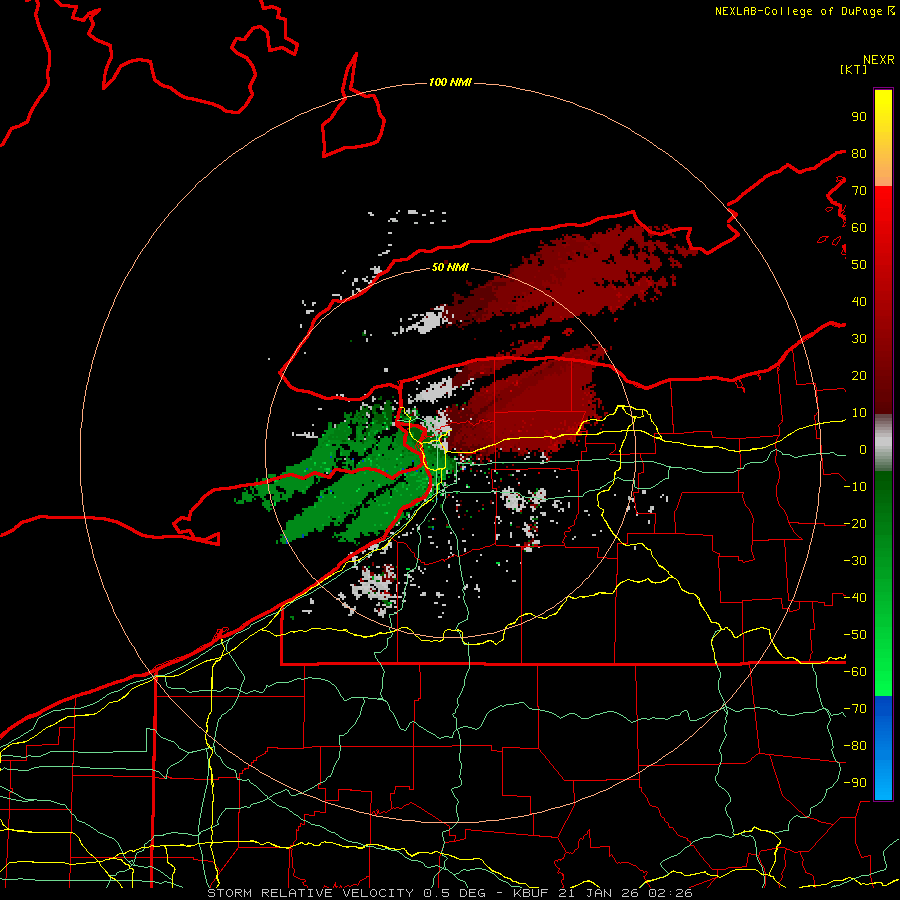Select the -70 value on velocity scale
Image resolution: width=900 pixels, height=900 pixels.
(x=855, y=709)
